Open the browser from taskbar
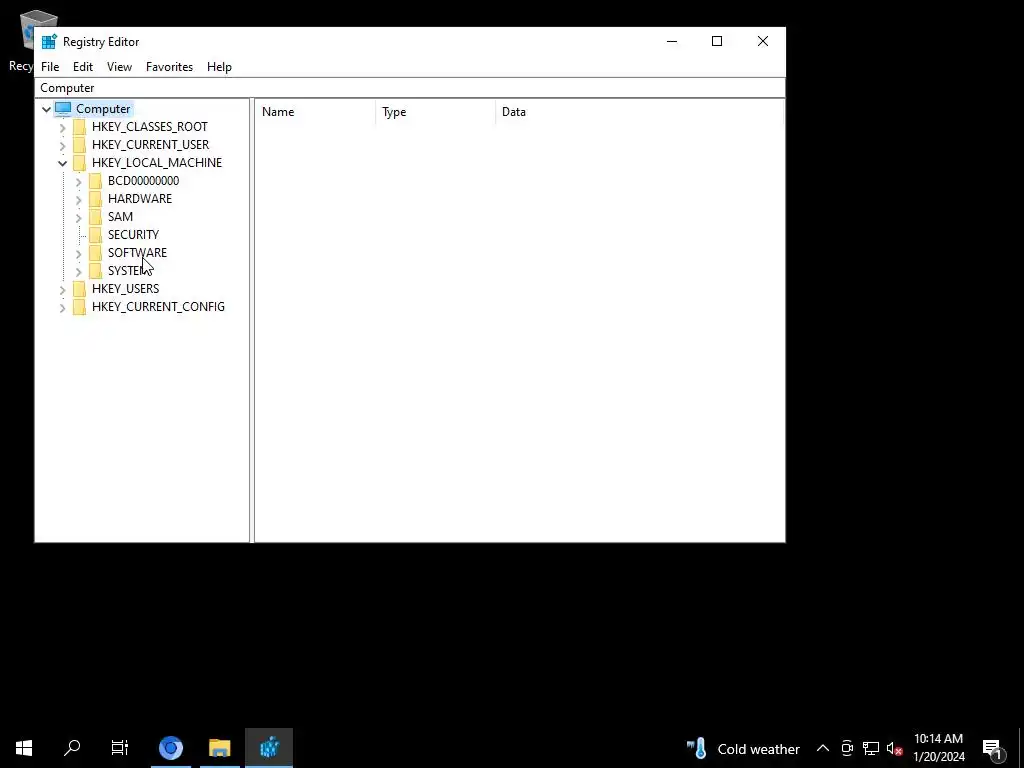The height and width of the screenshot is (768, 1024). tap(171, 748)
